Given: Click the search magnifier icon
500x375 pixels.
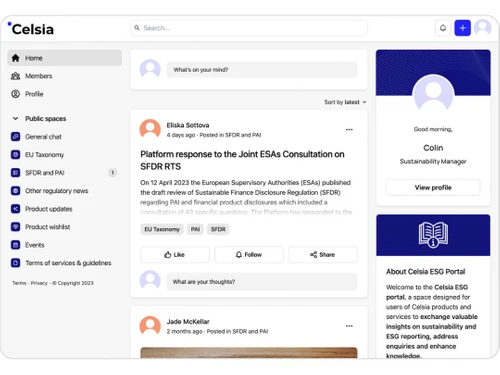Looking at the screenshot, I should [137, 28].
